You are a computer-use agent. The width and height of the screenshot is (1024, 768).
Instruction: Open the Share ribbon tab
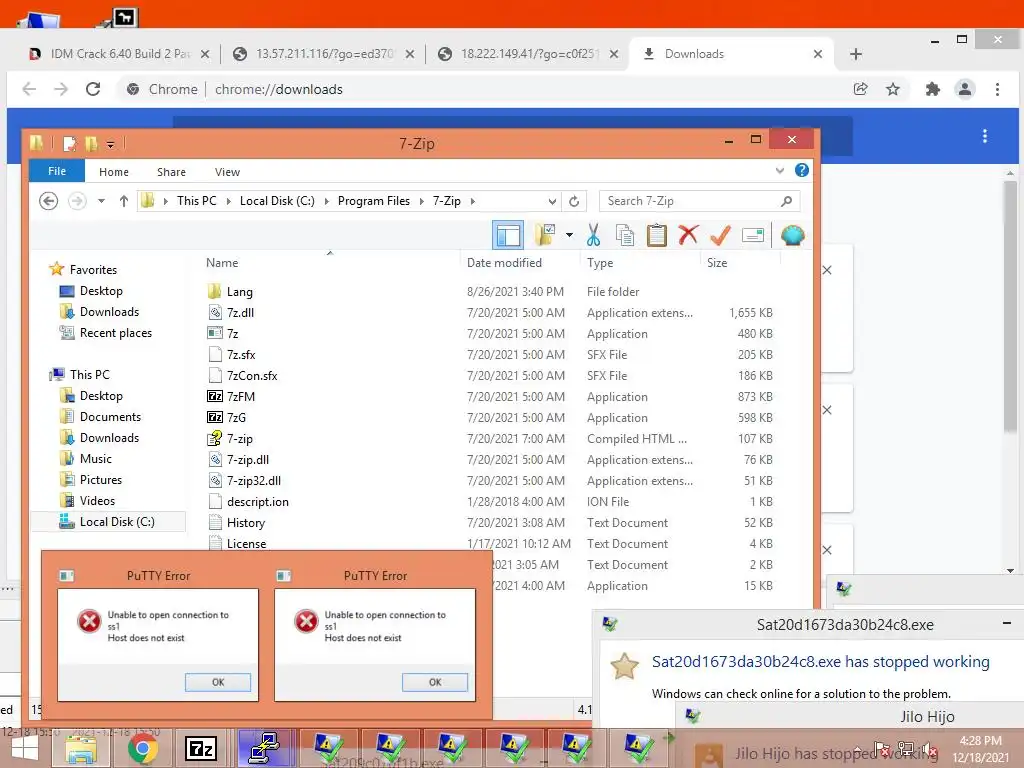click(x=171, y=172)
